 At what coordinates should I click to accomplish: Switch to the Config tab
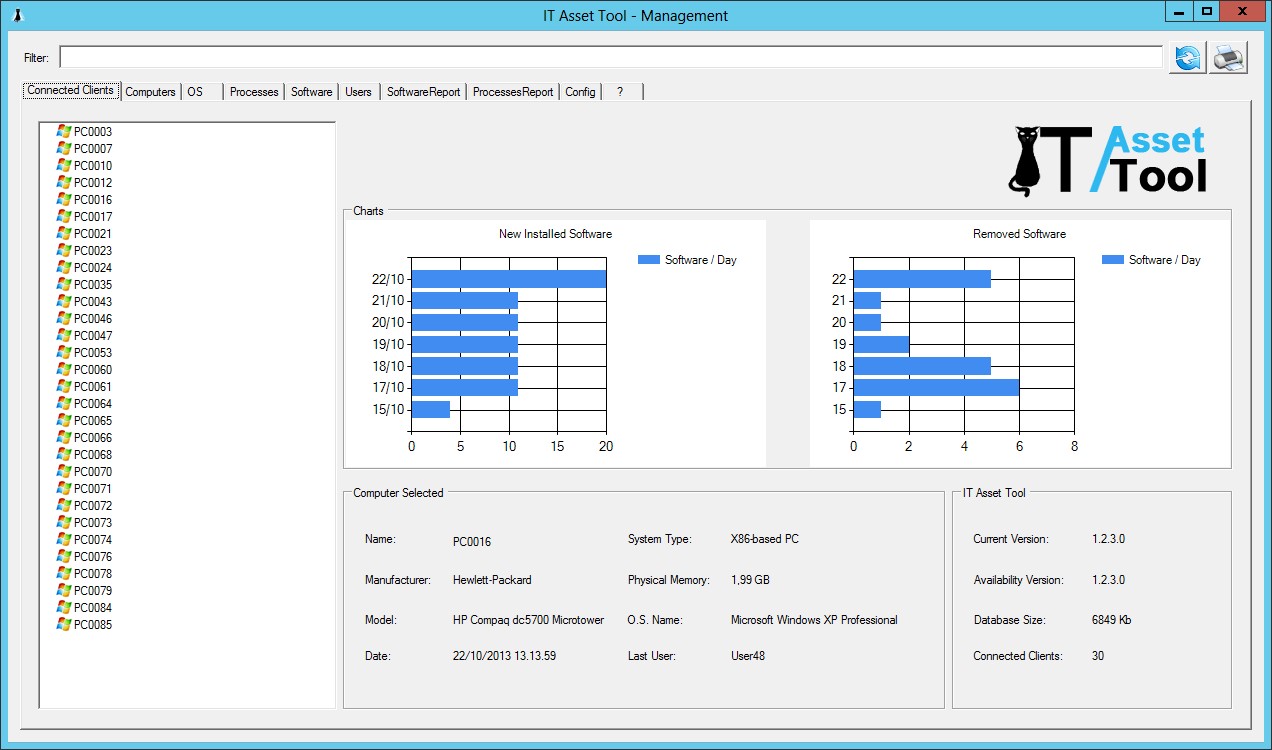click(x=580, y=91)
